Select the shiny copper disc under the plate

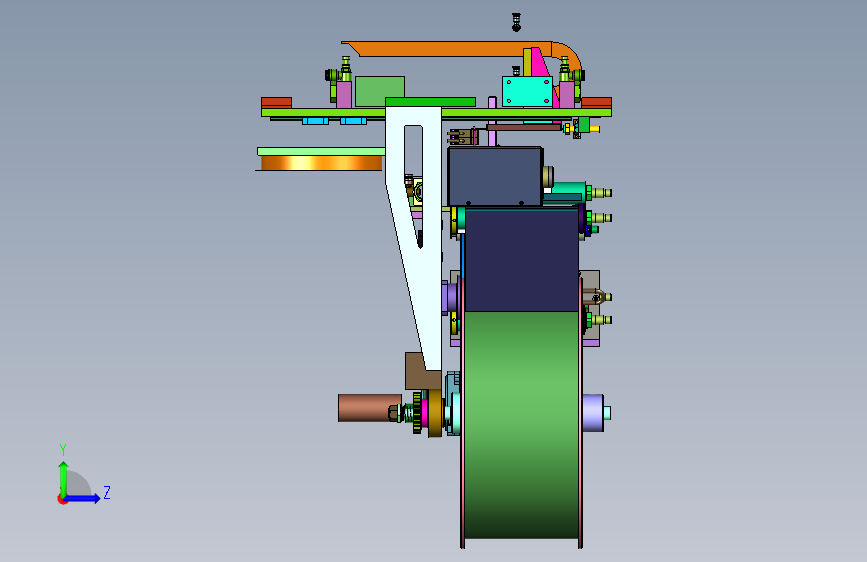[x=321, y=163]
